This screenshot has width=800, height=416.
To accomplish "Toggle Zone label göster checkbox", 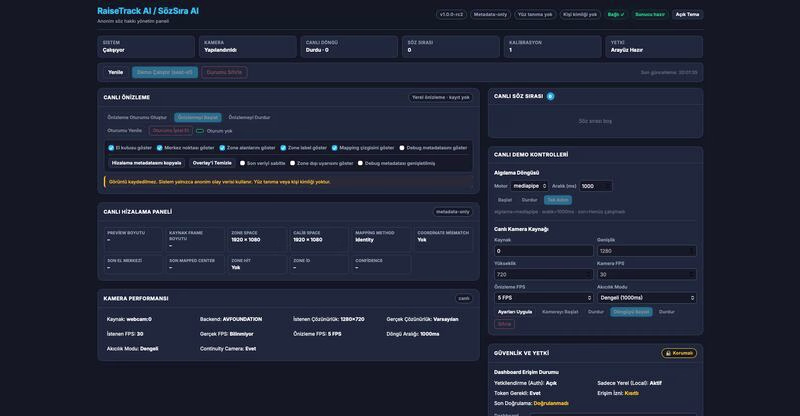I will 283,148.
